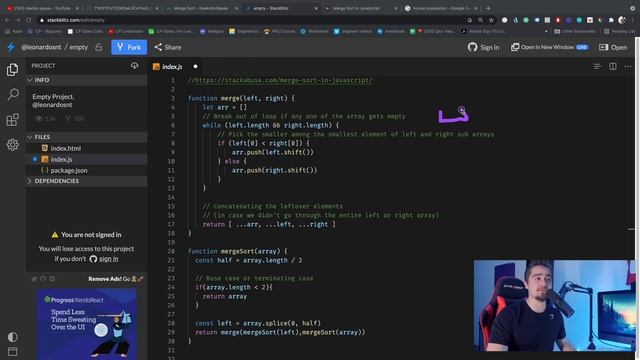
Task: Share the project
Action: coord(168,47)
